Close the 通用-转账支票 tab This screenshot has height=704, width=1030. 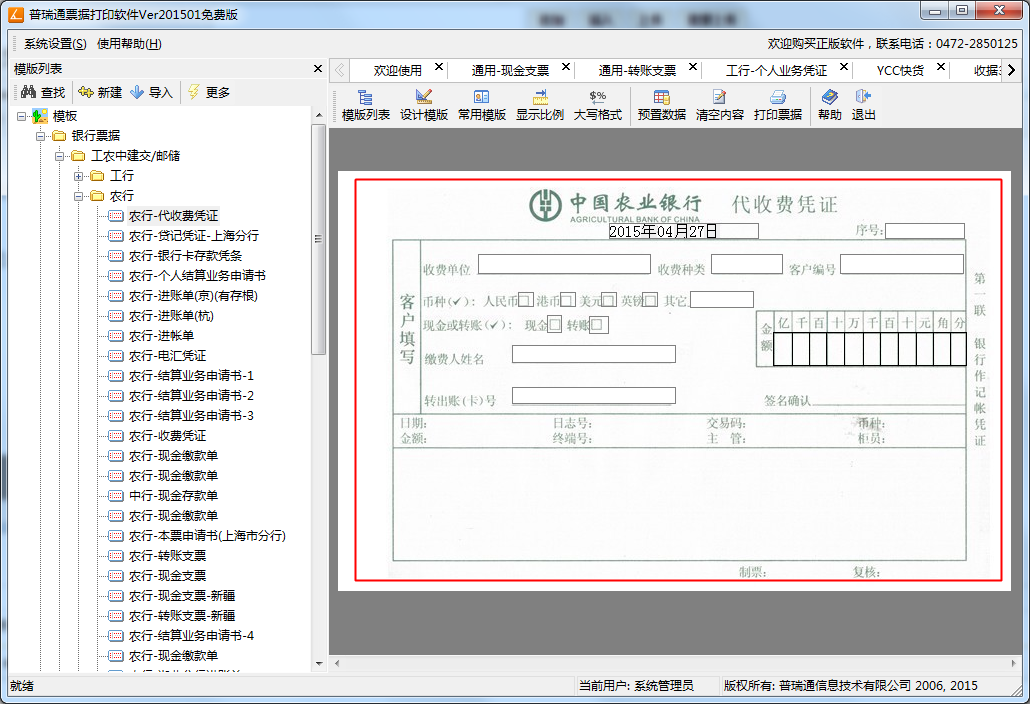pyautogui.click(x=692, y=67)
